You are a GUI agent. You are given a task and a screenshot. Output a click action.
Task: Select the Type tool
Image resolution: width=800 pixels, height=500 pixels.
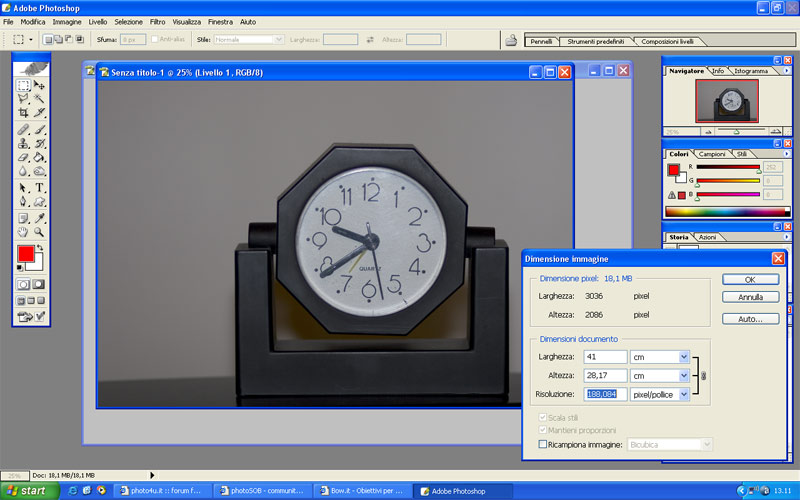tap(40, 188)
